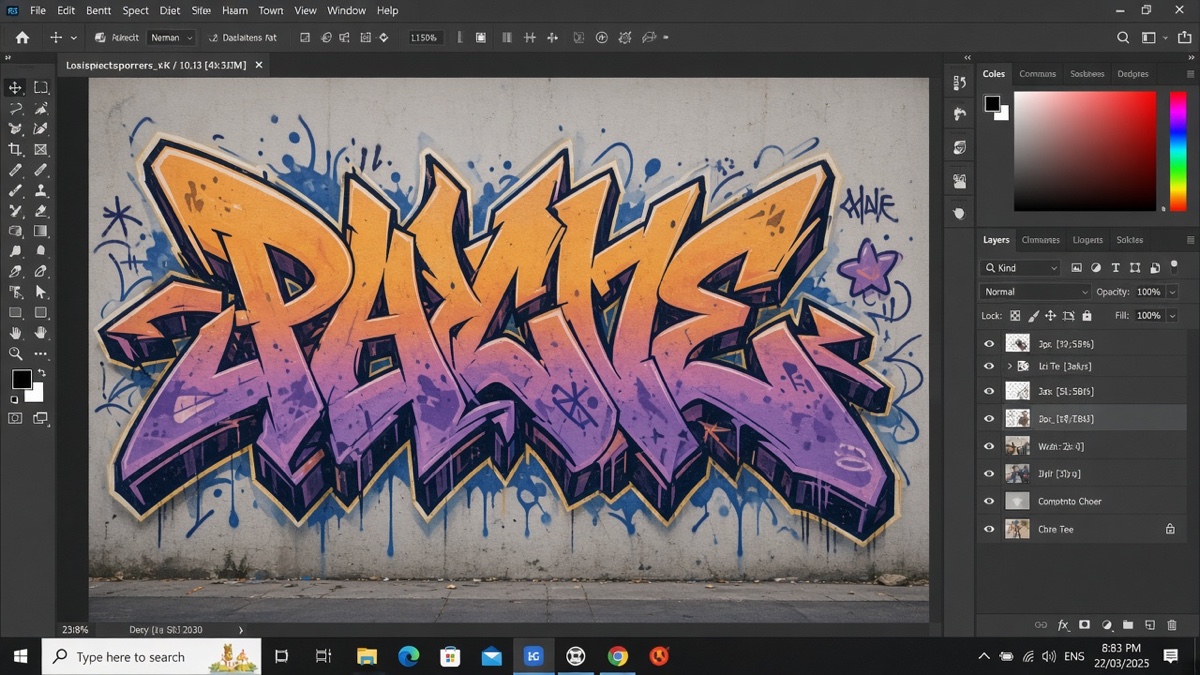Click the Windows taskbar search box
Image resolution: width=1200 pixels, height=675 pixels.
pyautogui.click(x=151, y=657)
